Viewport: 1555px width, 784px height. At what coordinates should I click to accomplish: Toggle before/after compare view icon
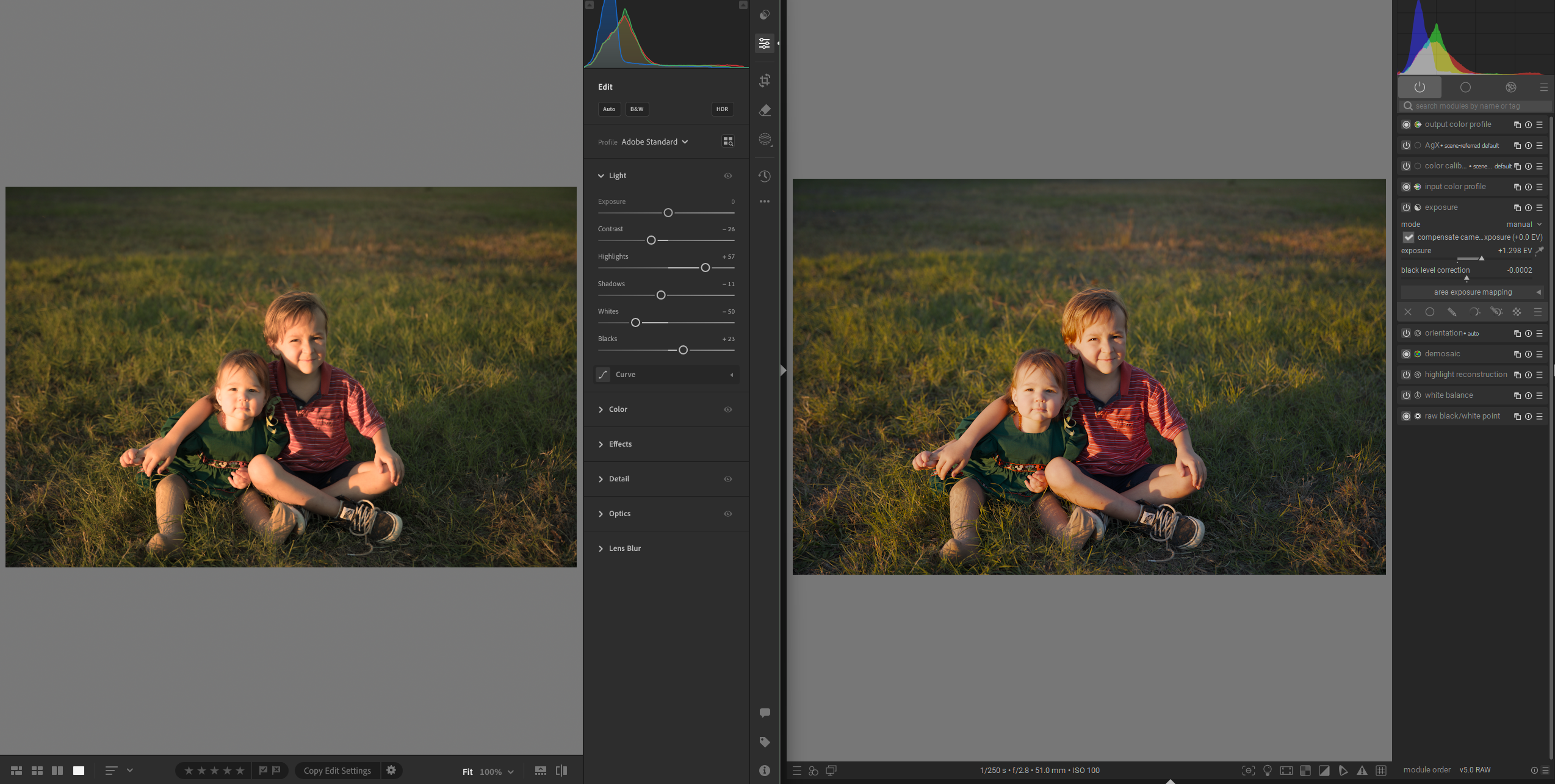coord(561,771)
